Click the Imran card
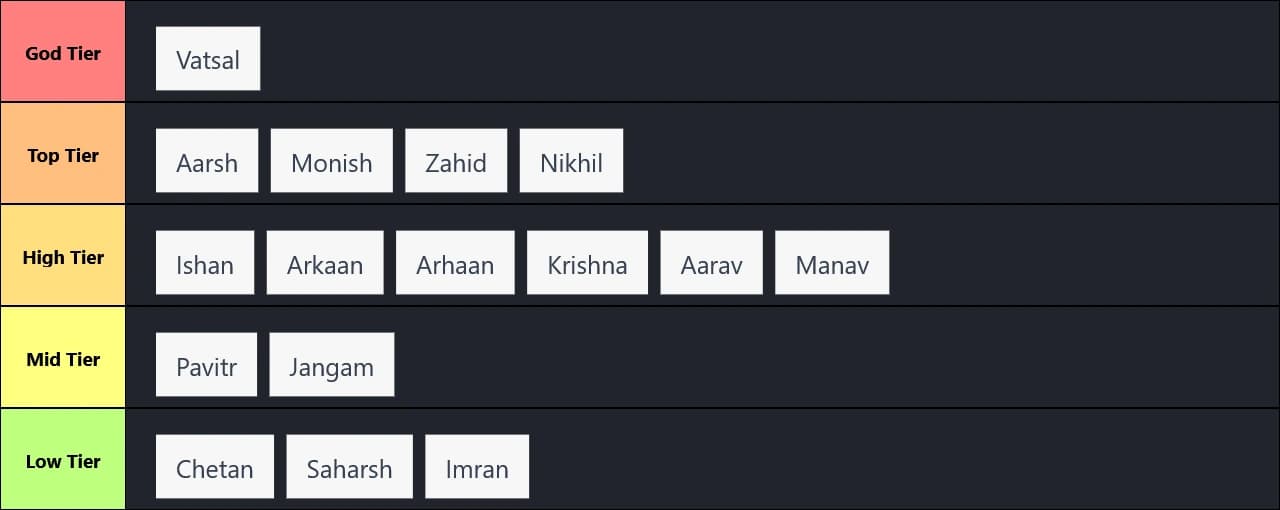Screen dimensions: 1280x510 (477, 467)
